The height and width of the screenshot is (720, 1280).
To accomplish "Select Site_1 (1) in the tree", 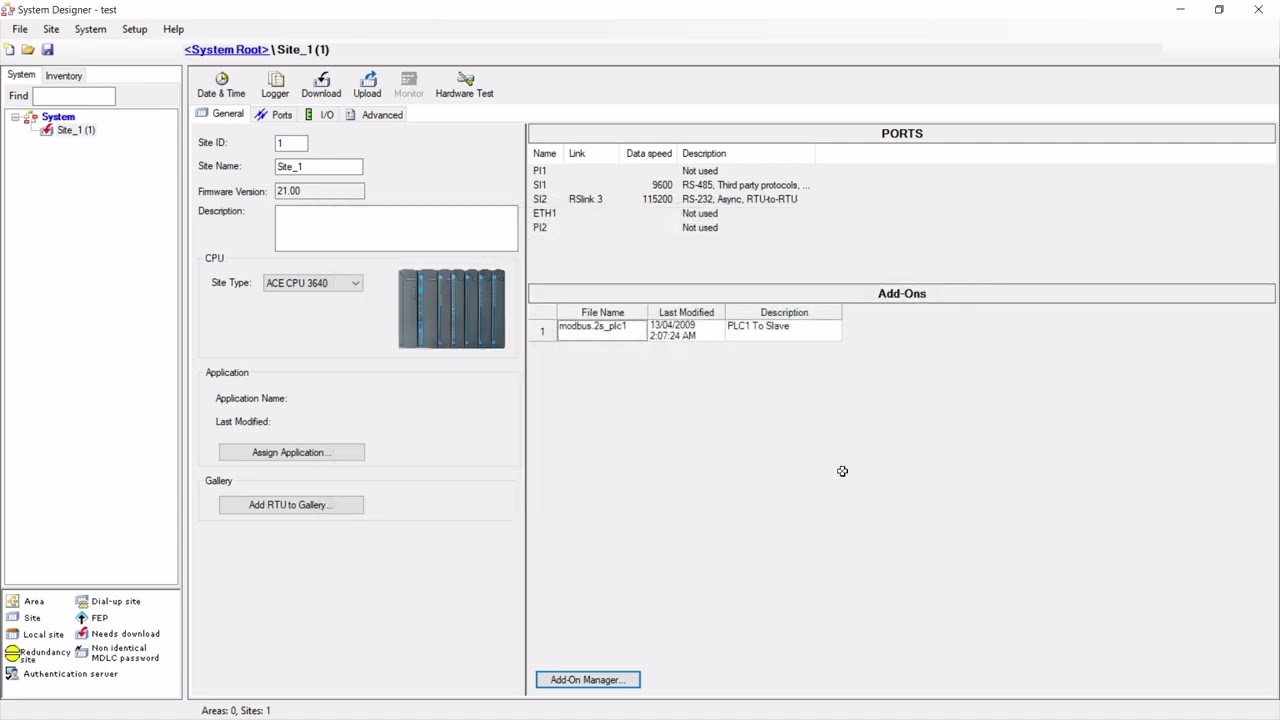I will [76, 130].
